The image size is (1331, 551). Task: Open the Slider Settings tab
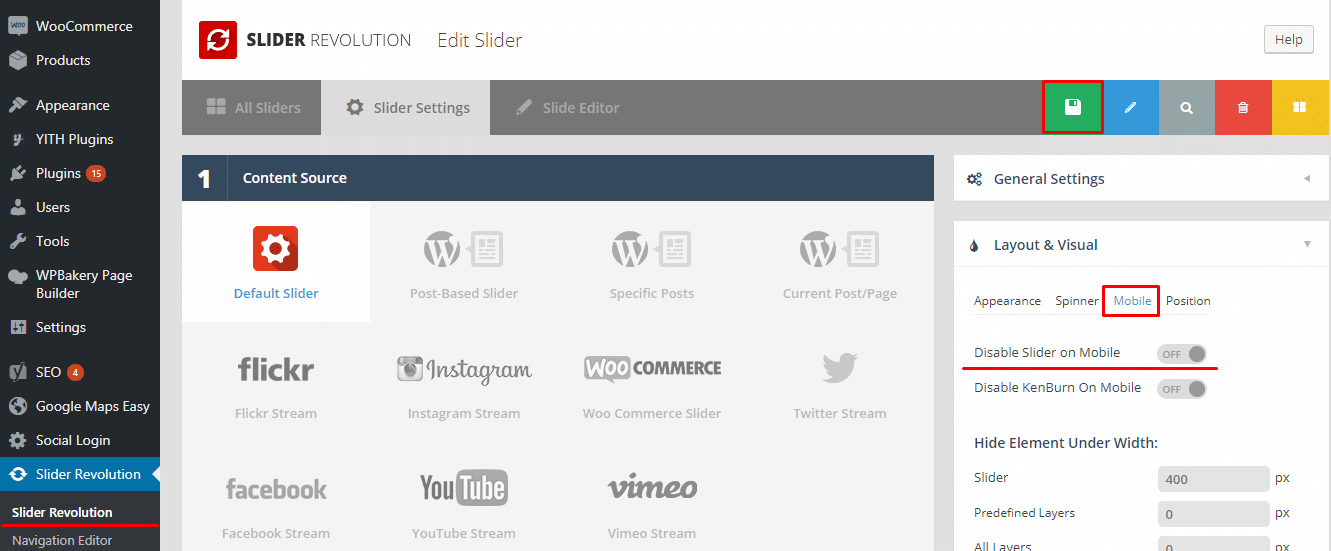click(406, 107)
